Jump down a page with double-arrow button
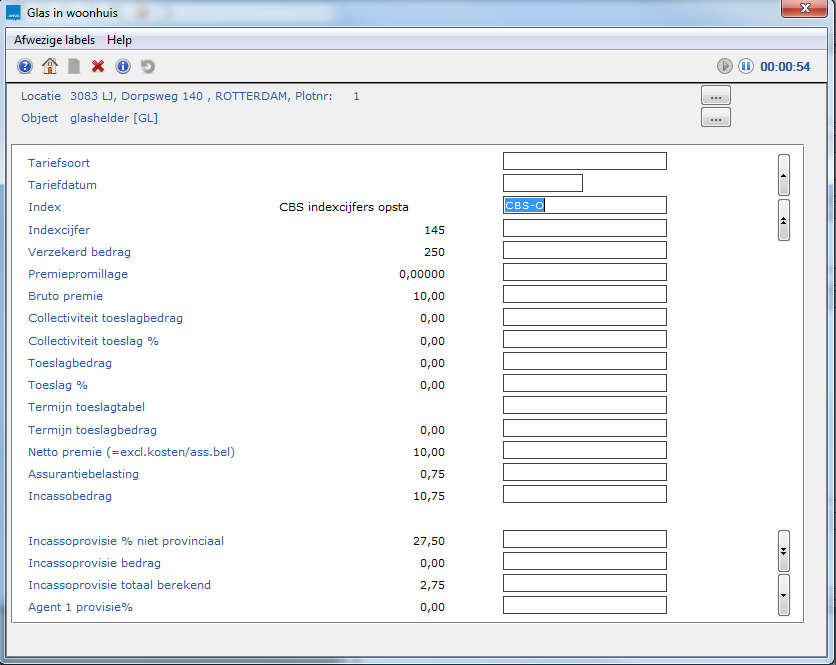836x665 pixels. click(784, 550)
